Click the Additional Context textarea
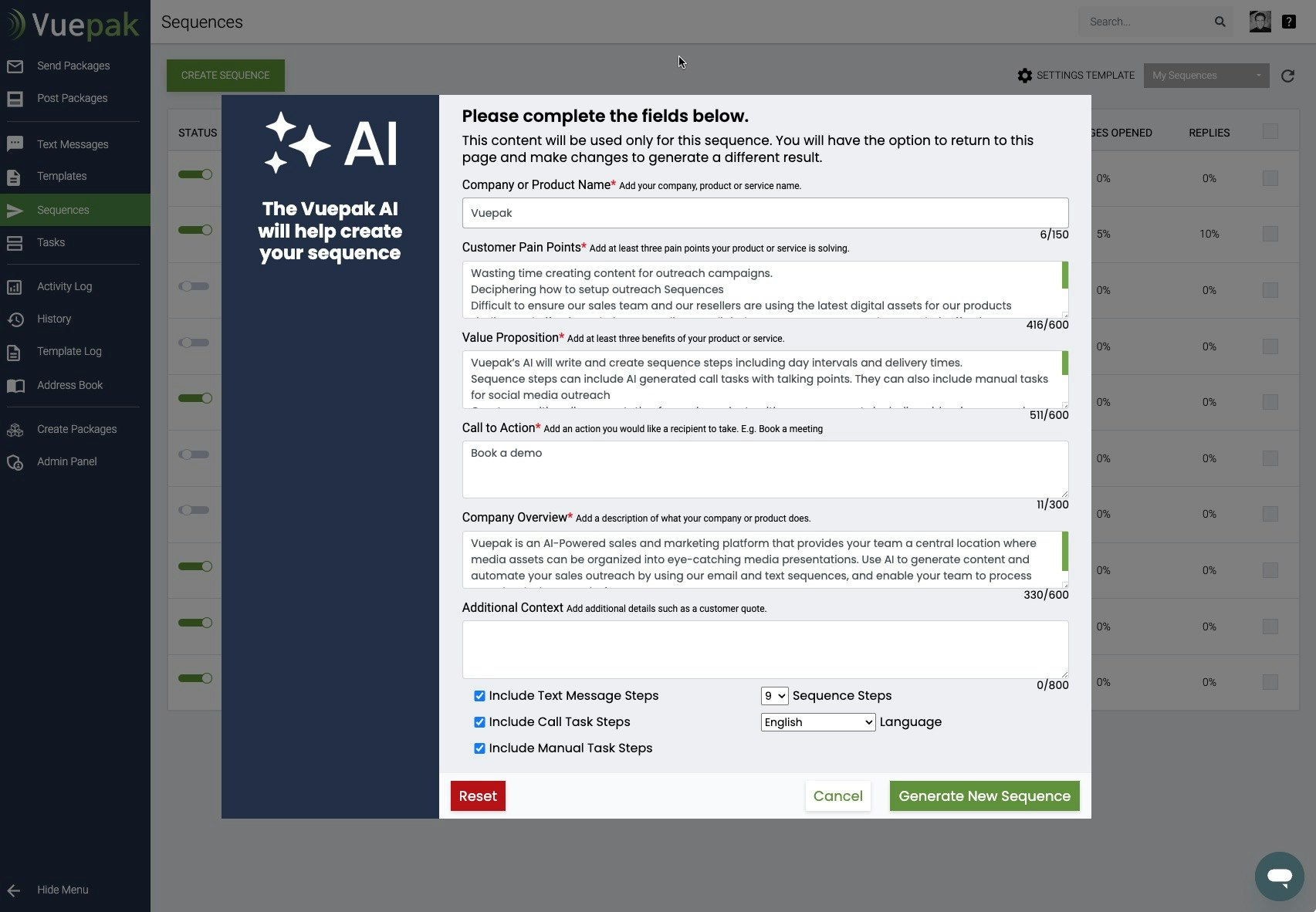This screenshot has width=1316, height=912. coord(765,650)
